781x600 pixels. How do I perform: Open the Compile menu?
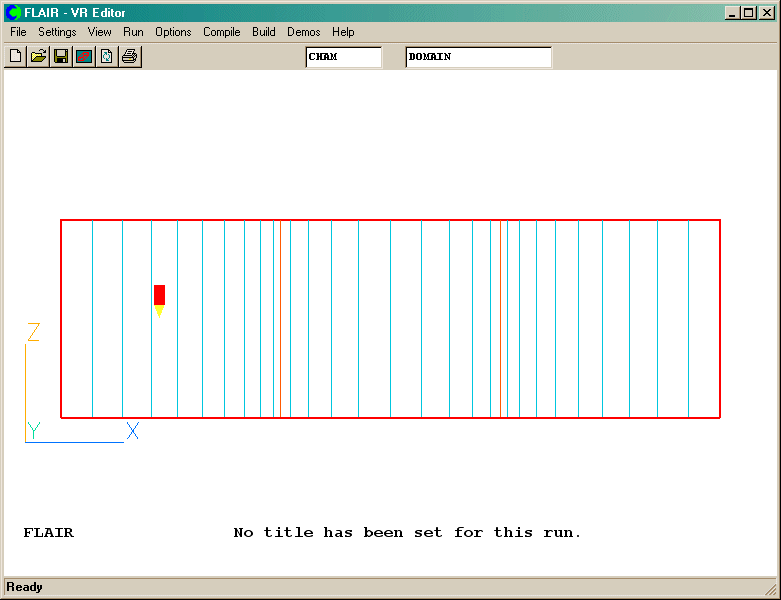(222, 32)
